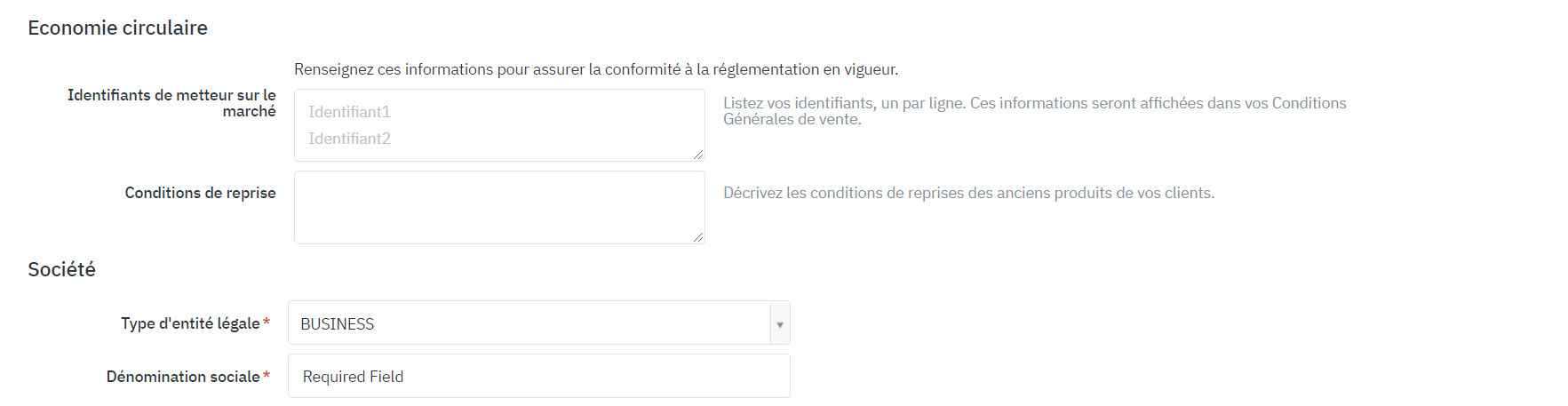The width and height of the screenshot is (1568, 406).
Task: Click the 'Société' section heading
Action: [x=61, y=269]
